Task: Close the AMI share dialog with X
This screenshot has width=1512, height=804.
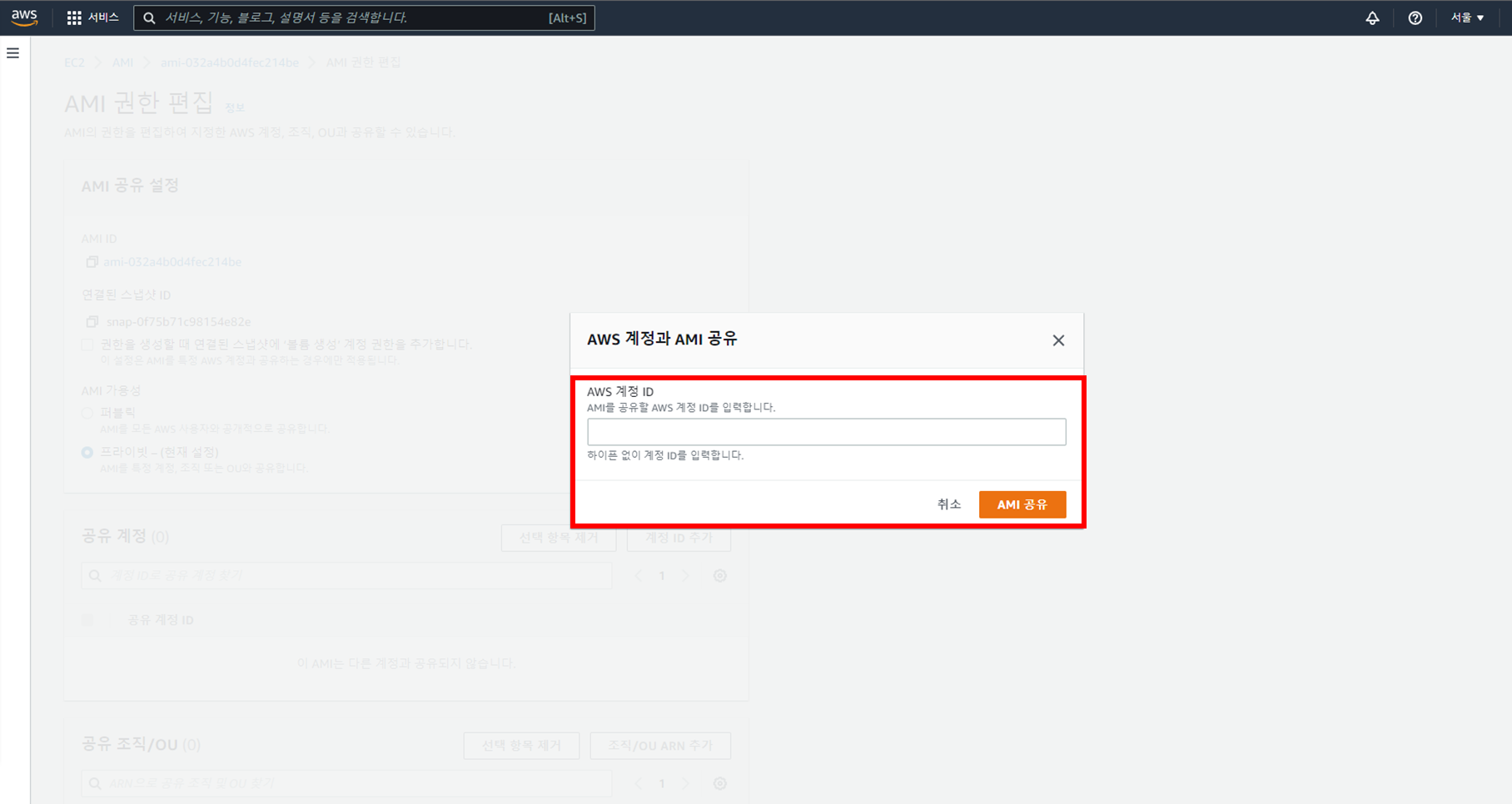Action: point(1058,340)
